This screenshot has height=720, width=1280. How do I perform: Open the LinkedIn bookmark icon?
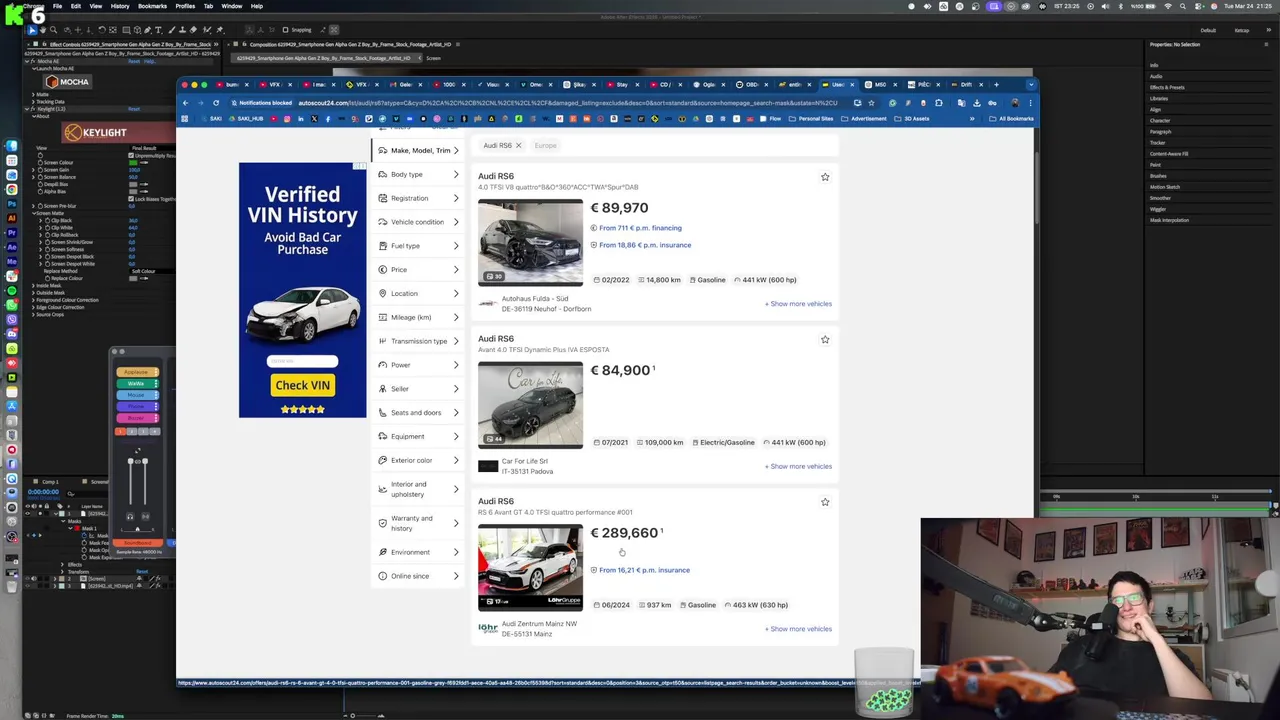pyautogui.click(x=301, y=119)
